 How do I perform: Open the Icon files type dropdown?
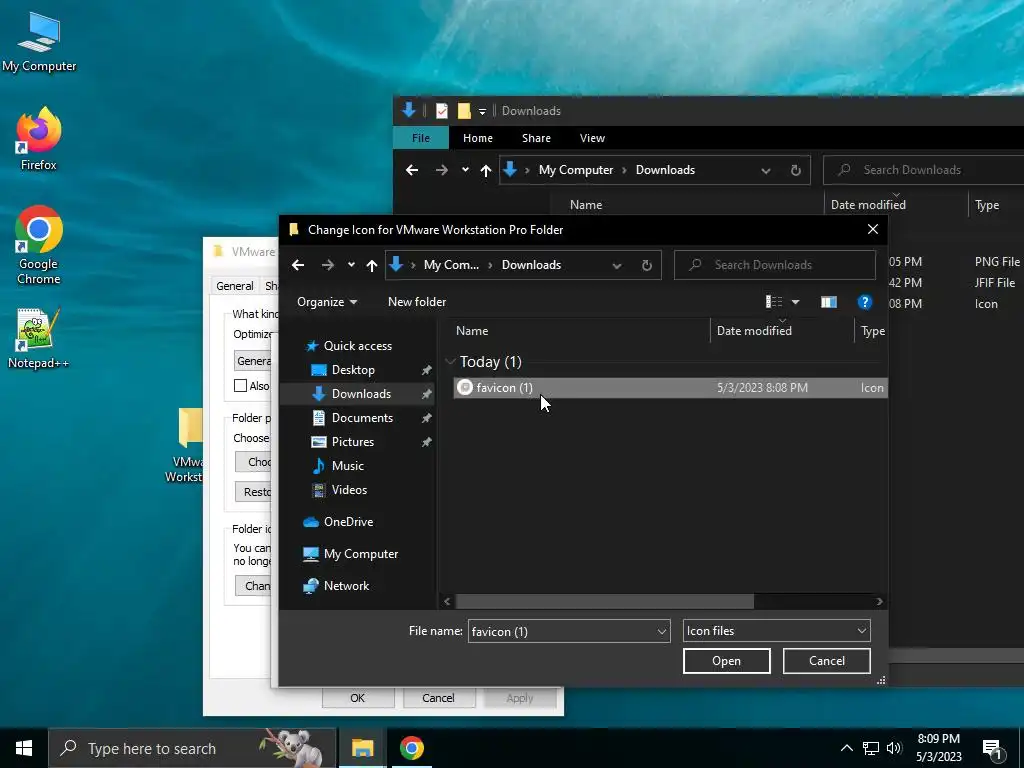776,631
